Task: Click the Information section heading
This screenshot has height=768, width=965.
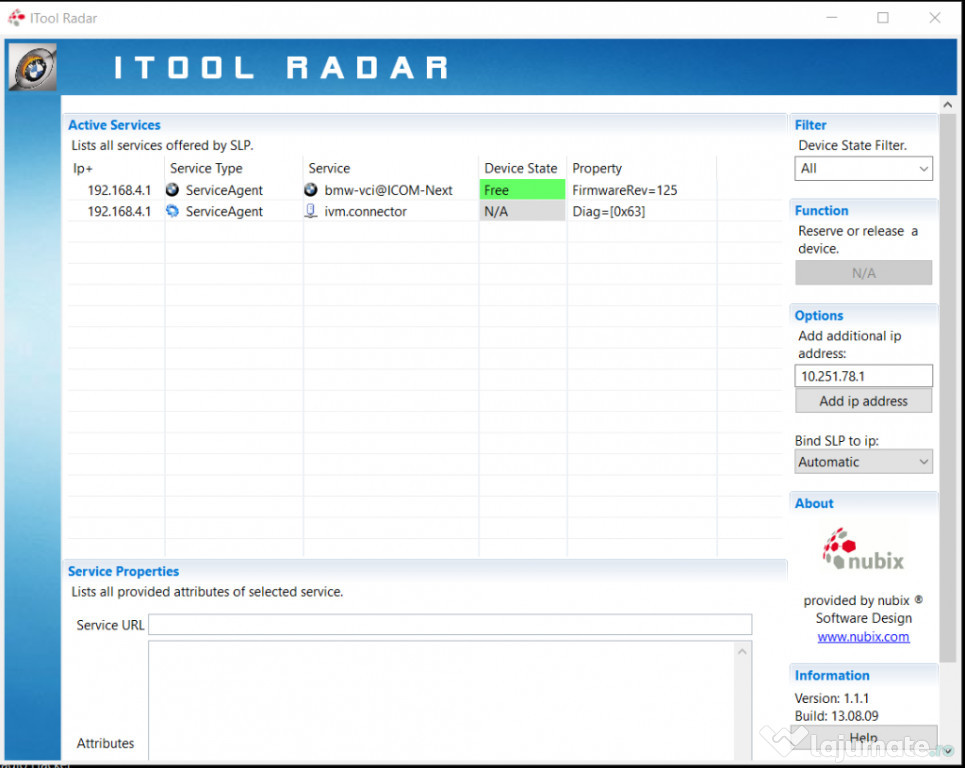Action: click(x=831, y=675)
